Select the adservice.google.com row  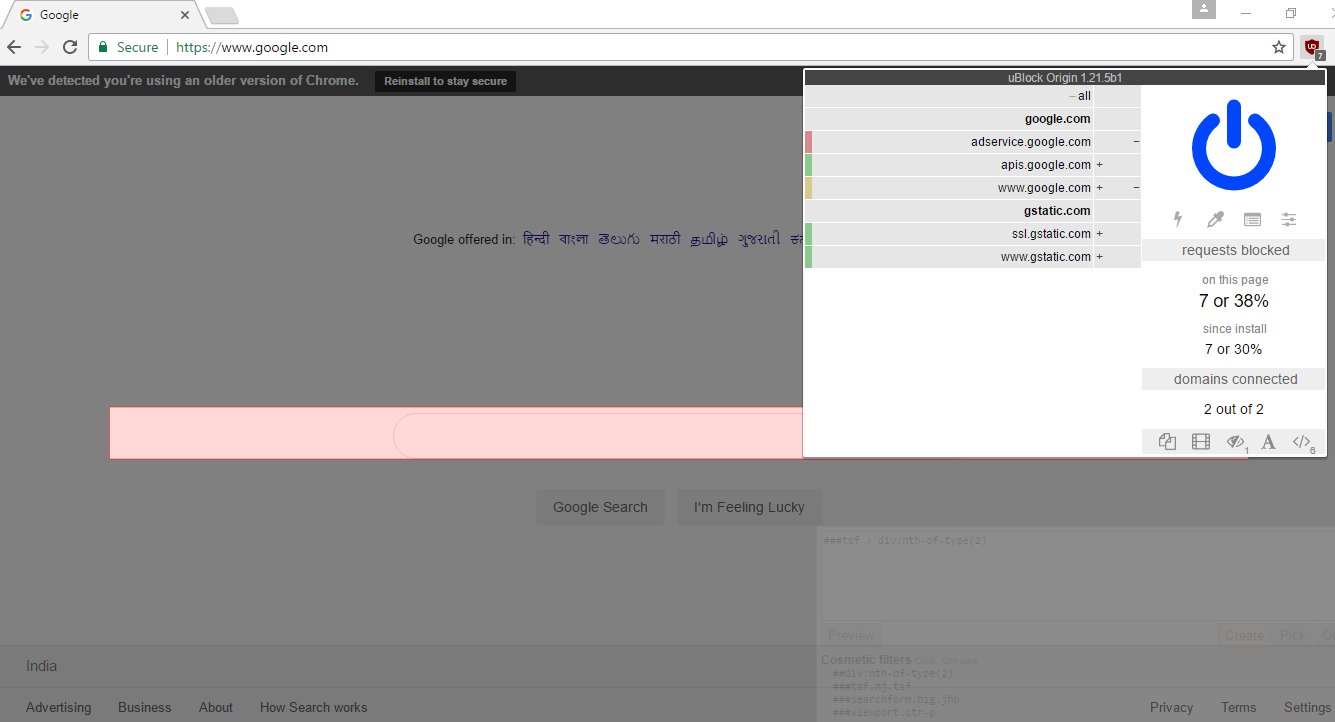coord(972,142)
